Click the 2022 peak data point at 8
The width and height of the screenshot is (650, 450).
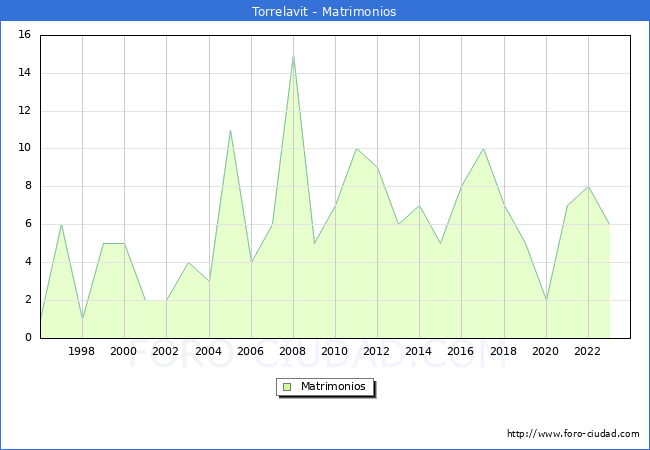pyautogui.click(x=589, y=187)
